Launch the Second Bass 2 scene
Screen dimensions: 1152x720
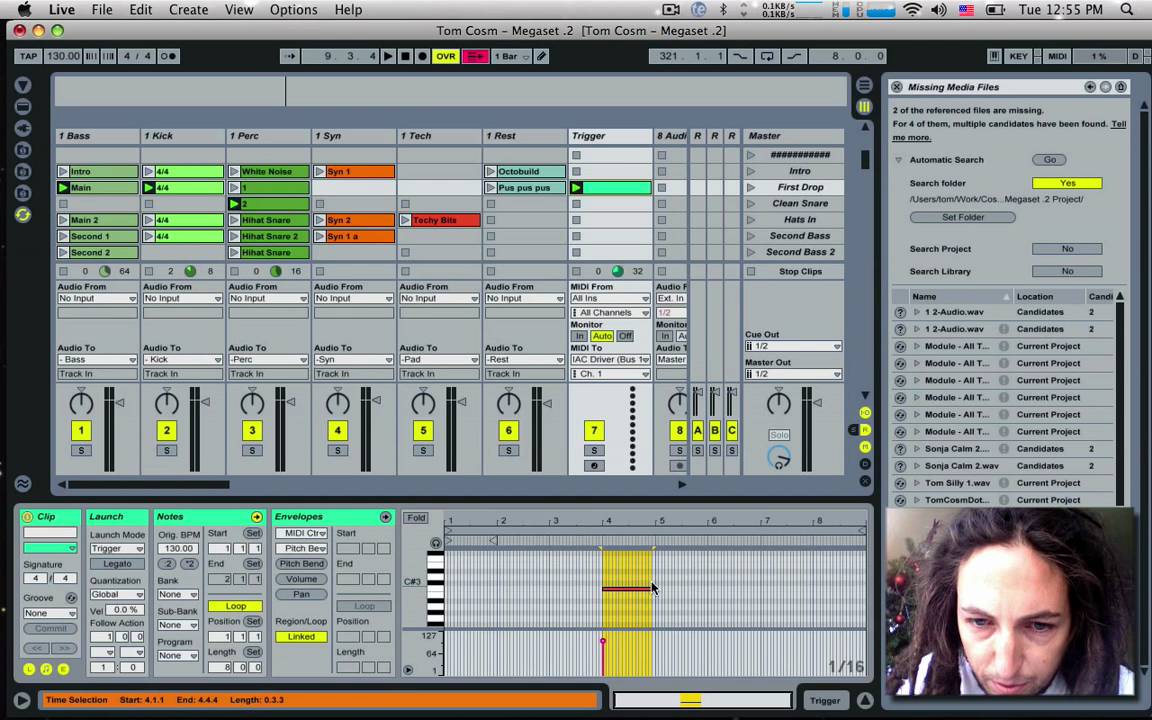751,252
